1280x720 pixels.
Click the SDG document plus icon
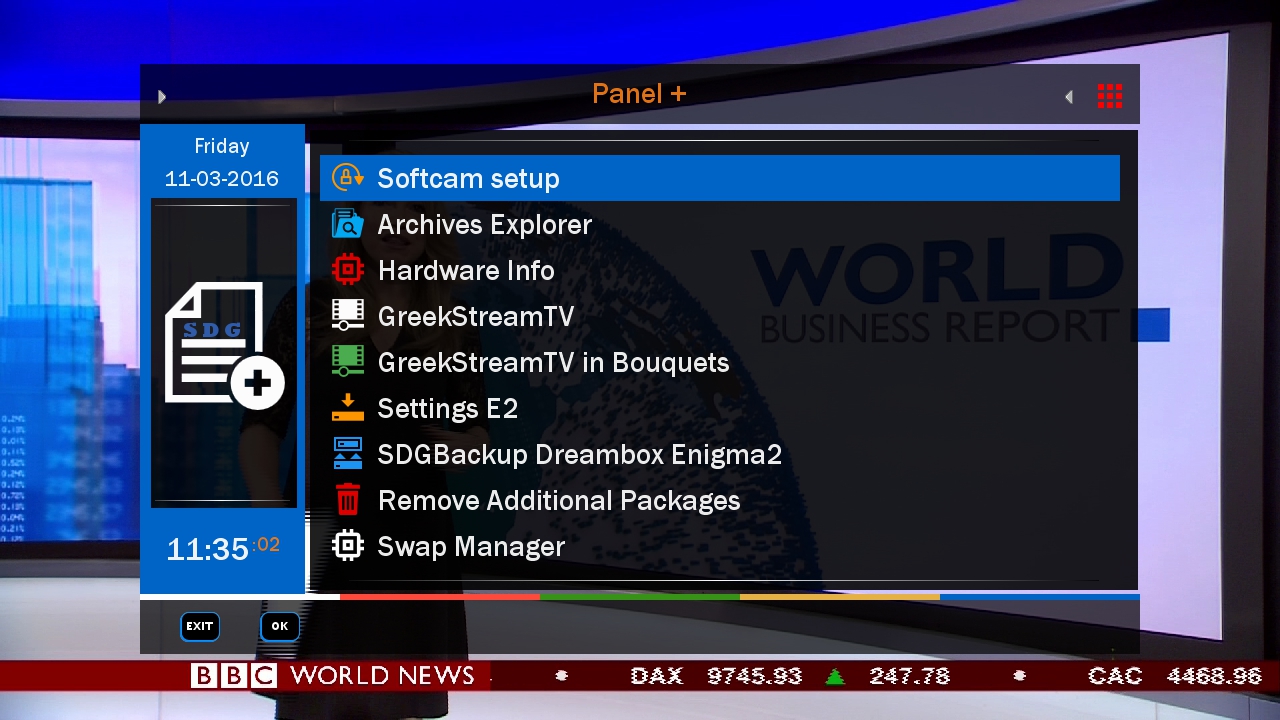click(x=224, y=345)
